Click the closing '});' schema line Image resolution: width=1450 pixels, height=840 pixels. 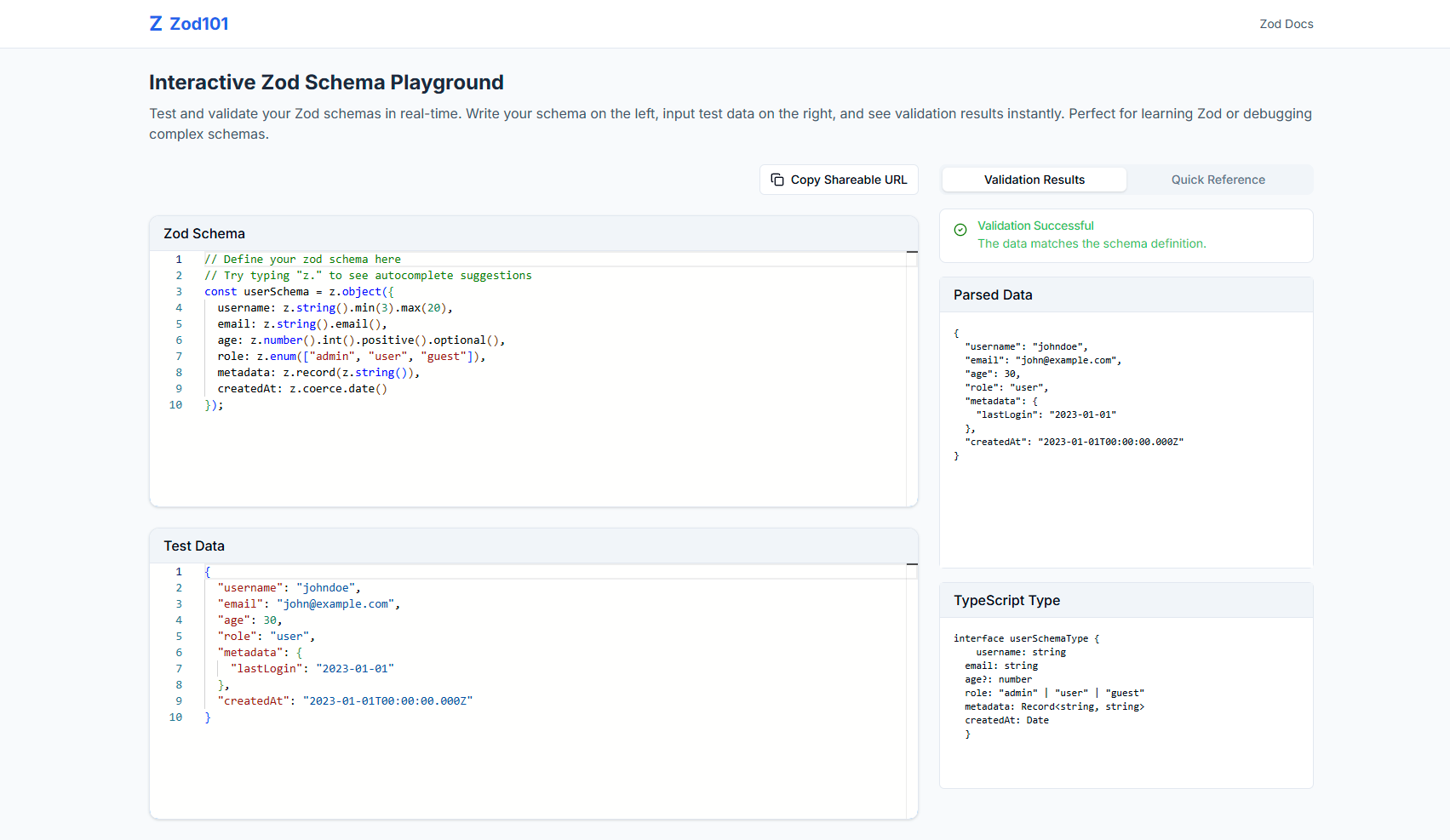pyautogui.click(x=214, y=405)
